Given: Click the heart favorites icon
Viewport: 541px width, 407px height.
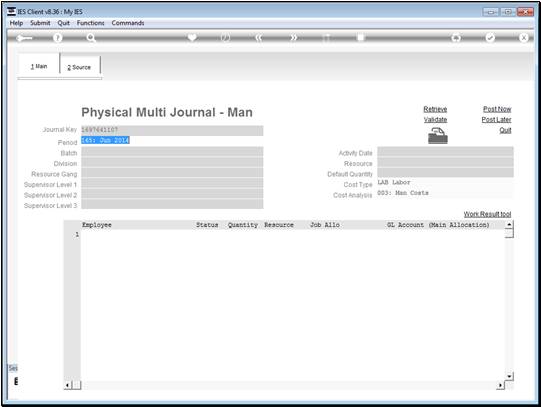Looking at the screenshot, I should coord(192,37).
